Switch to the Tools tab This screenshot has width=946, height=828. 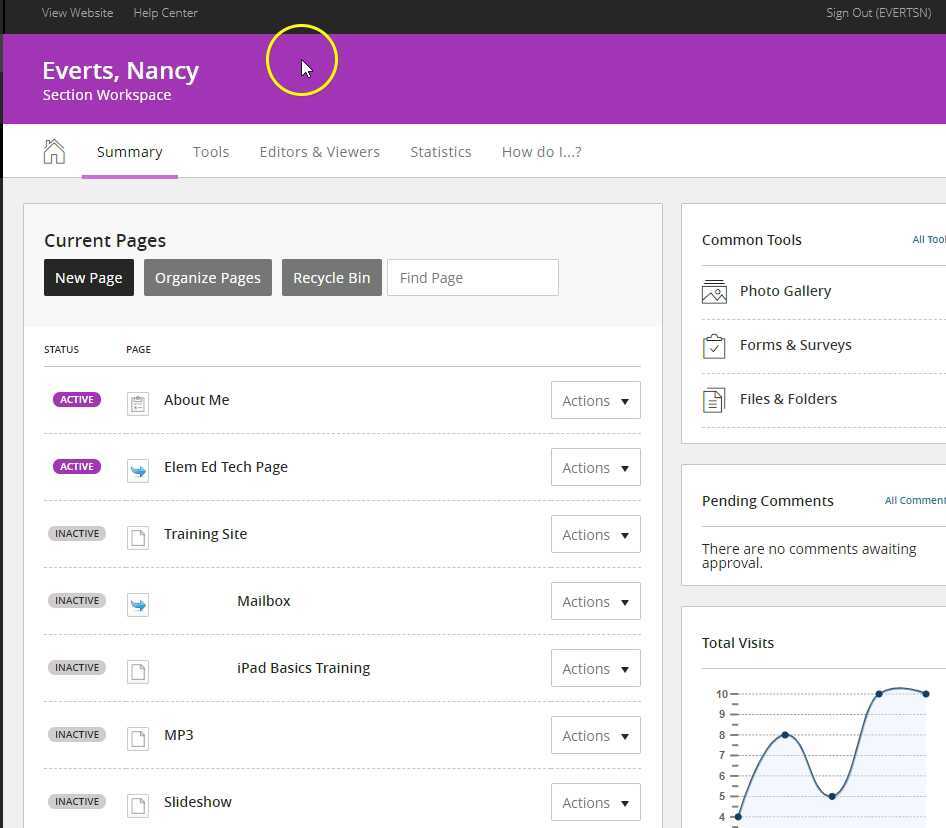211,152
